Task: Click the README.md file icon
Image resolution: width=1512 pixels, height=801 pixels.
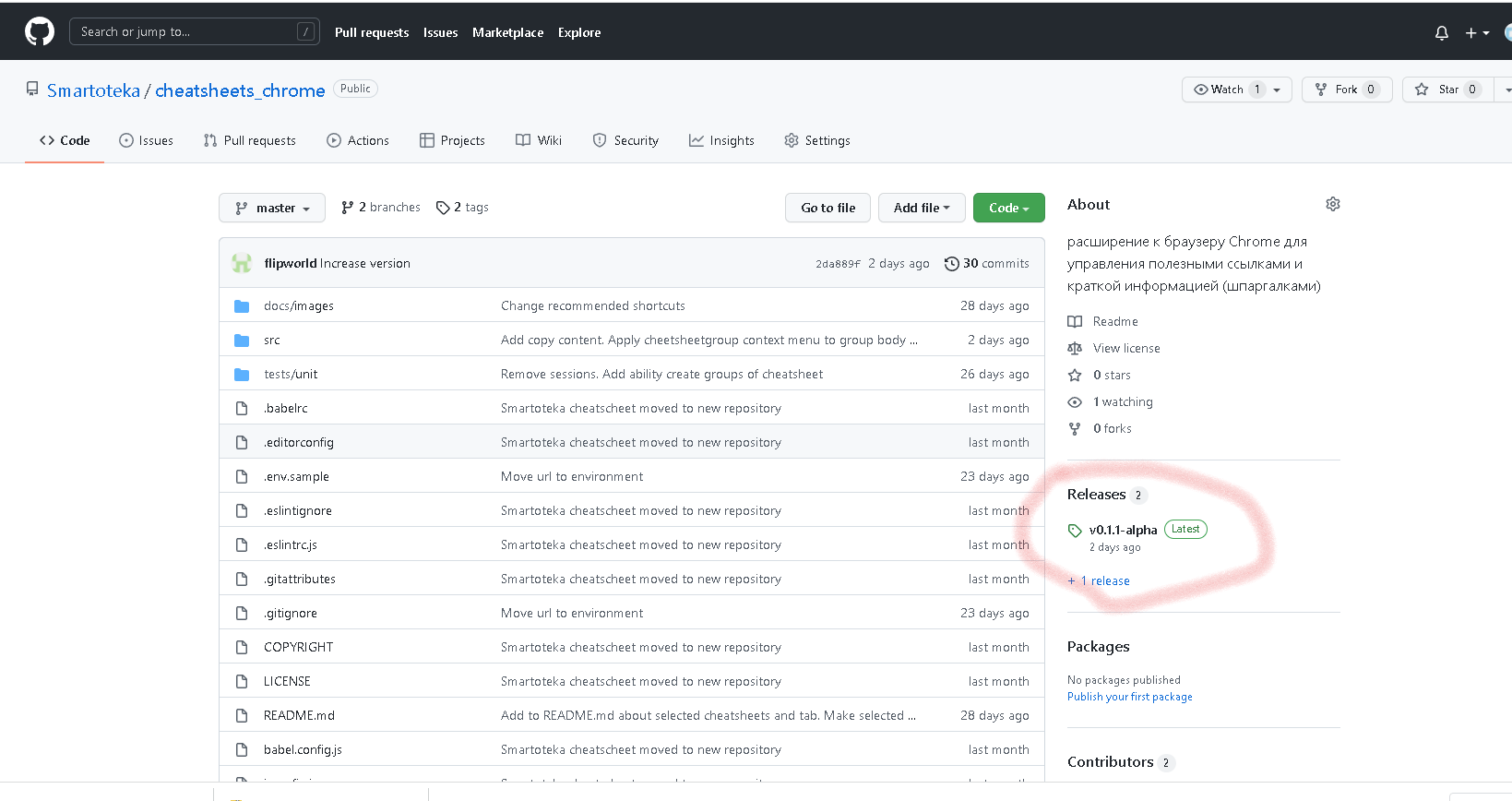Action: (242, 715)
